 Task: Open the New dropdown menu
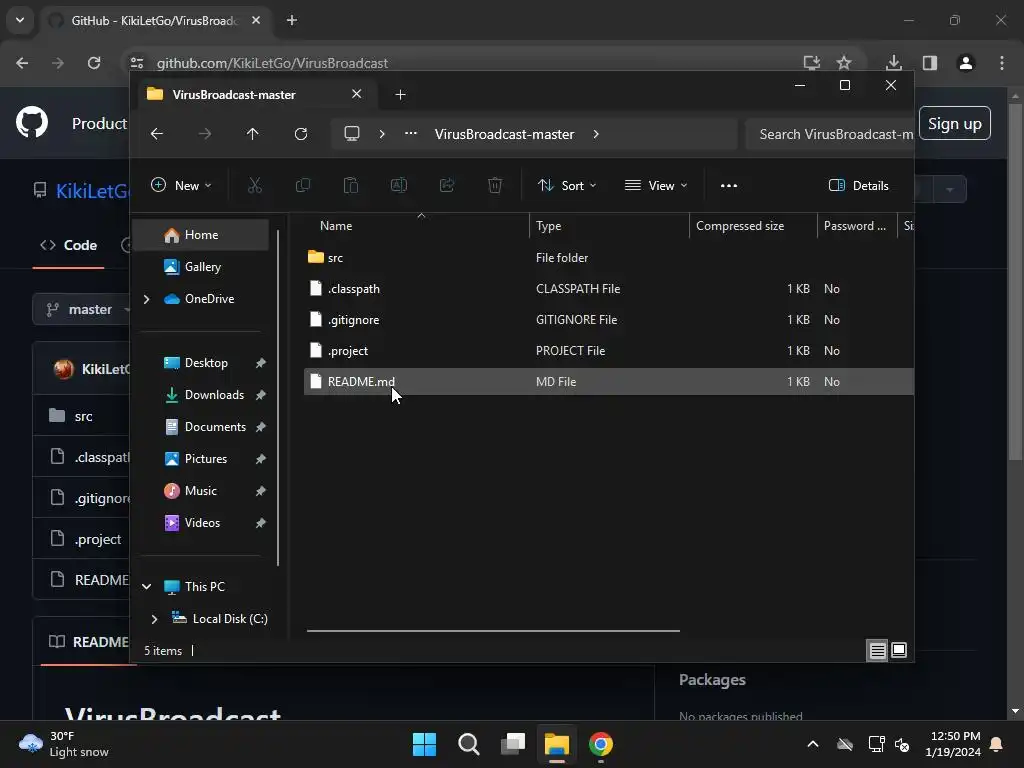pos(182,185)
